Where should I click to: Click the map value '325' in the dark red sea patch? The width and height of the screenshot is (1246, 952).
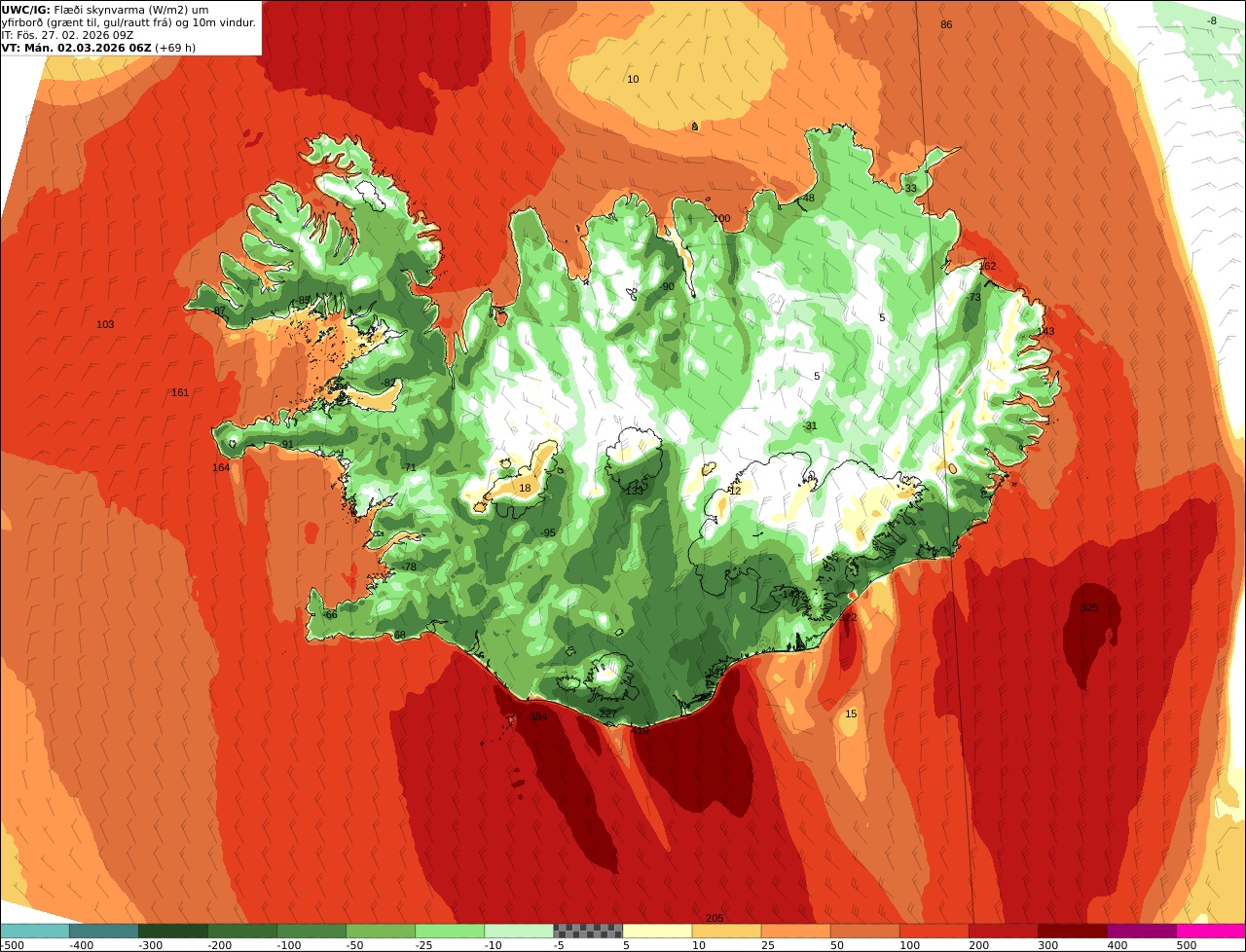(x=1089, y=607)
